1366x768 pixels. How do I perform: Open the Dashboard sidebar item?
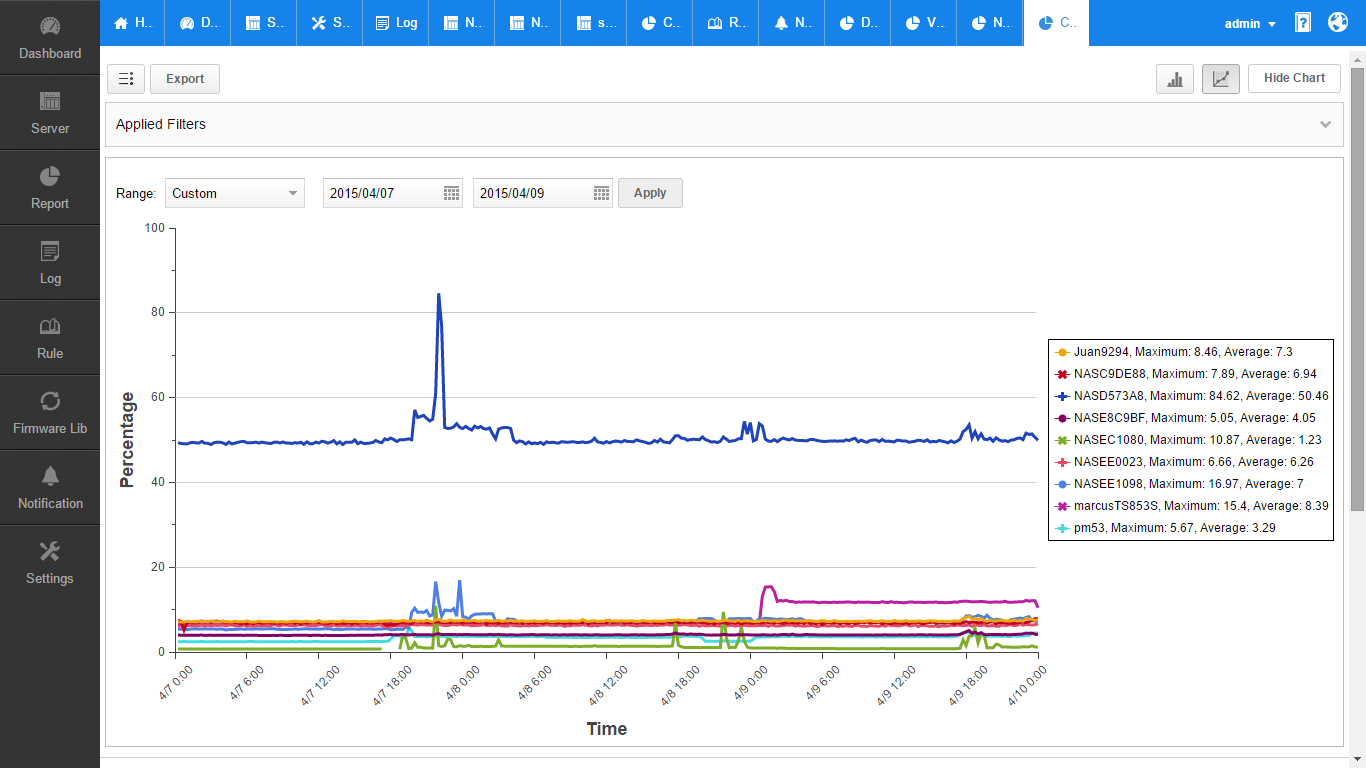tap(50, 38)
